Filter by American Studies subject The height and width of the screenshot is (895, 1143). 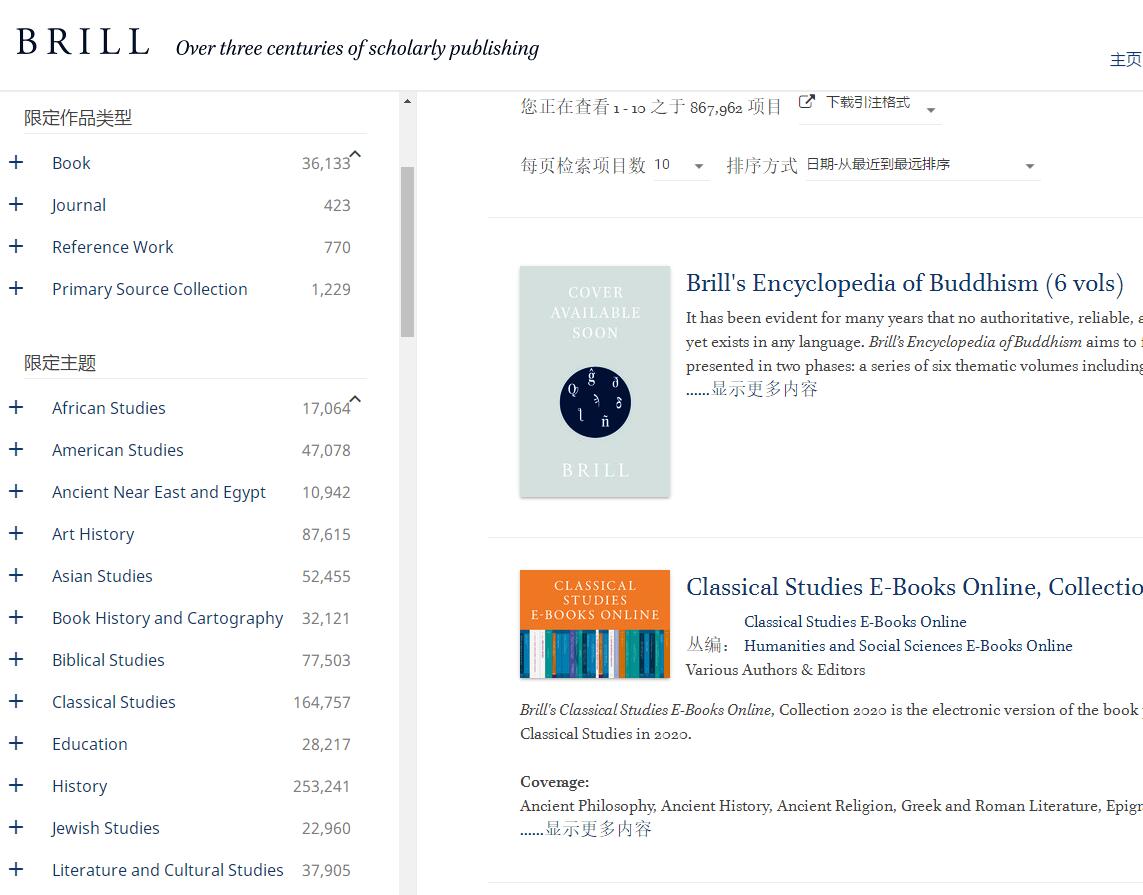(117, 450)
